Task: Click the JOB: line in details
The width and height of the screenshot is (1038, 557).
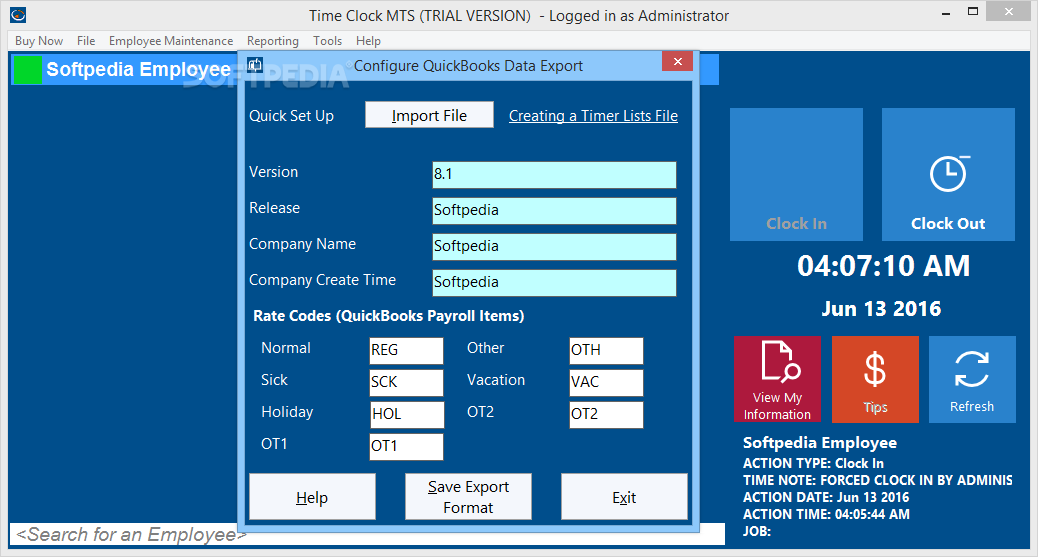Action: (757, 531)
